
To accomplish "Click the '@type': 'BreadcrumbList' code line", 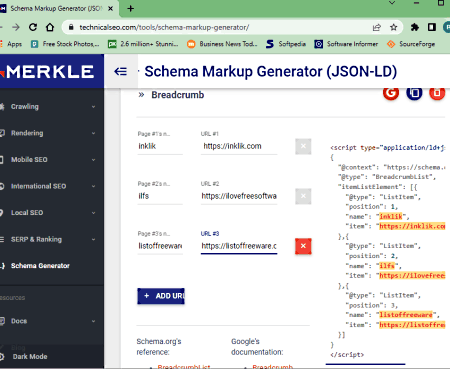I will 387,177.
